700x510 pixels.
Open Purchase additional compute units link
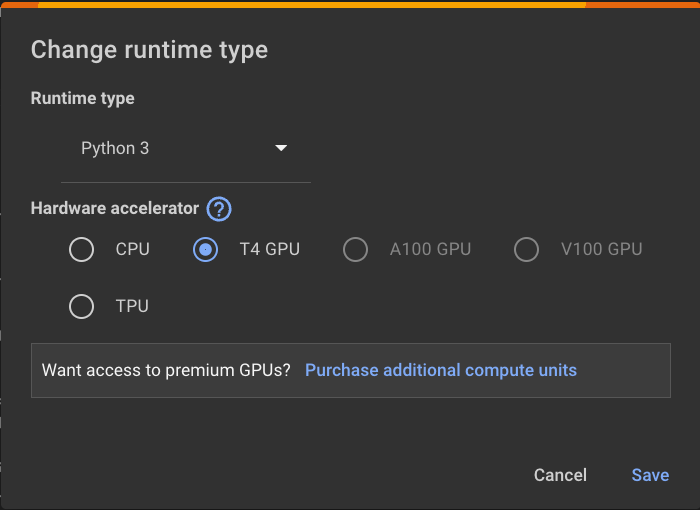[440, 370]
